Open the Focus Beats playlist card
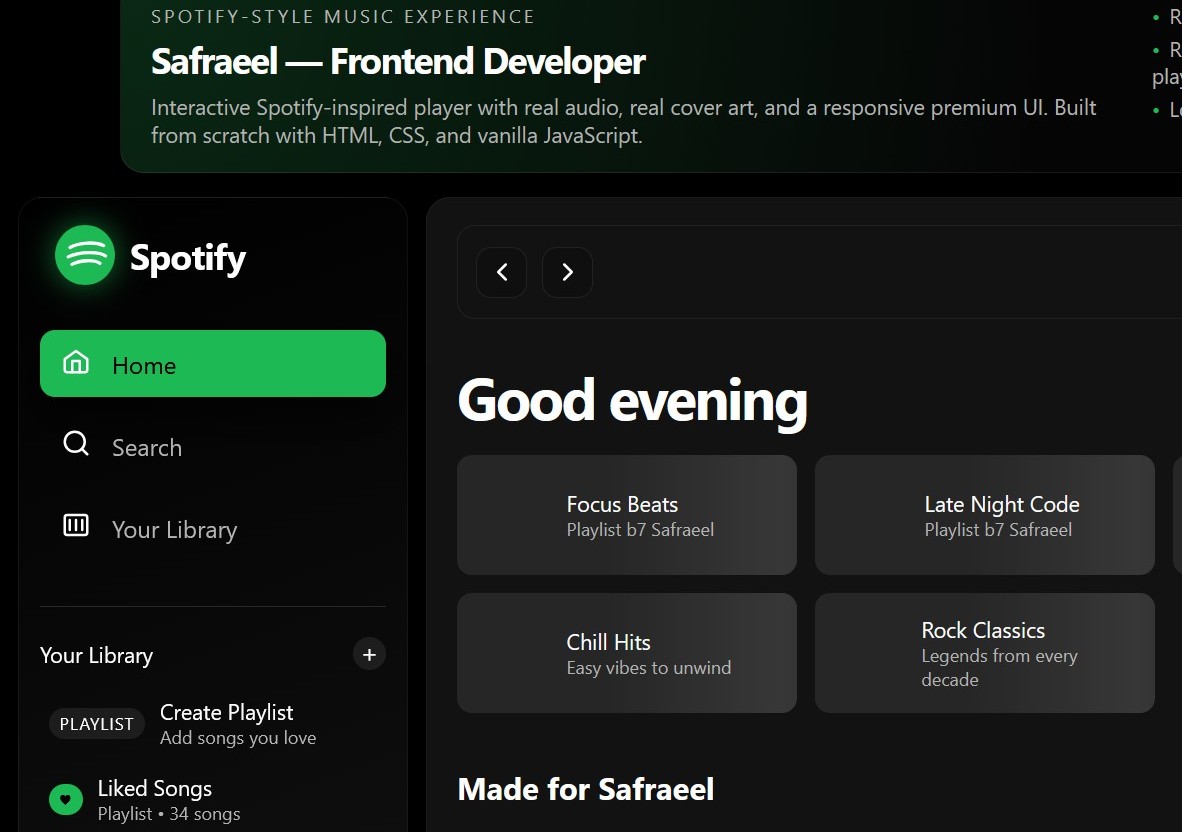1182x832 pixels. coord(626,514)
